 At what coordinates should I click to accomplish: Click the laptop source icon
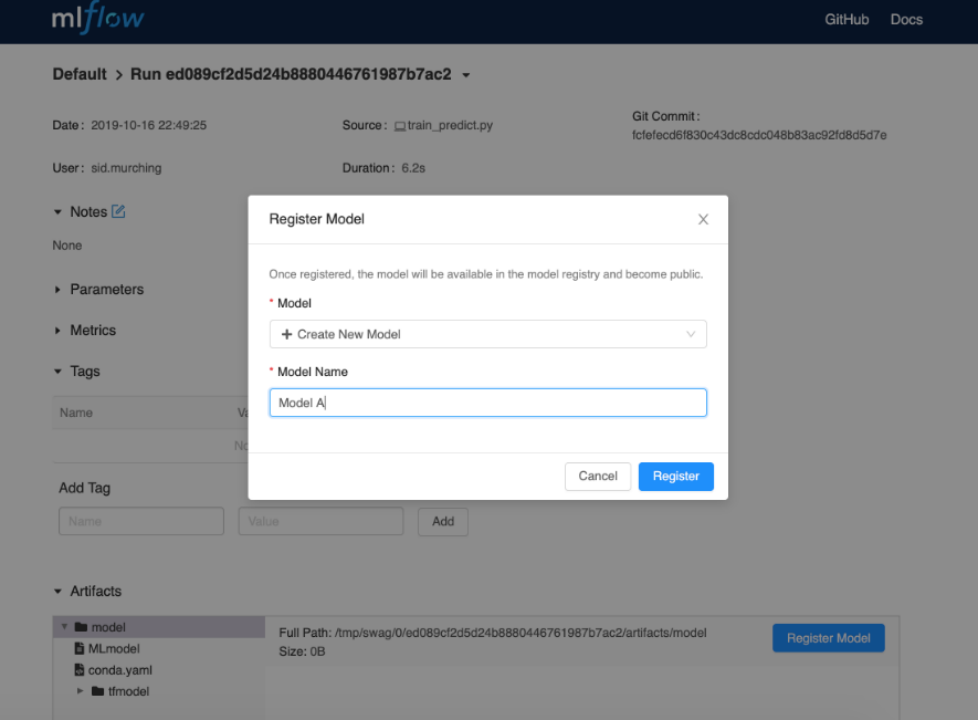tap(400, 126)
